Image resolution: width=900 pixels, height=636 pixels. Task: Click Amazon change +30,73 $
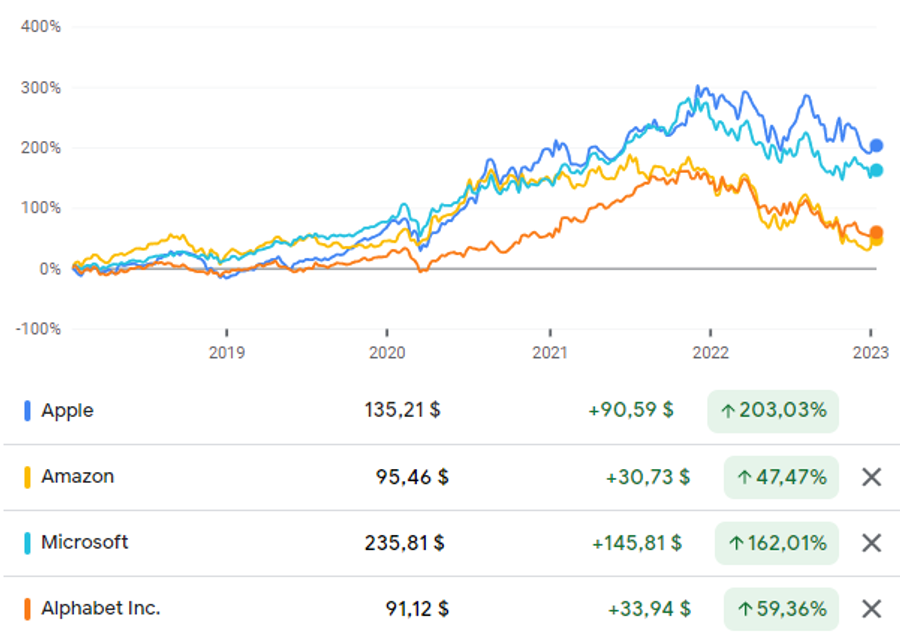click(x=648, y=477)
